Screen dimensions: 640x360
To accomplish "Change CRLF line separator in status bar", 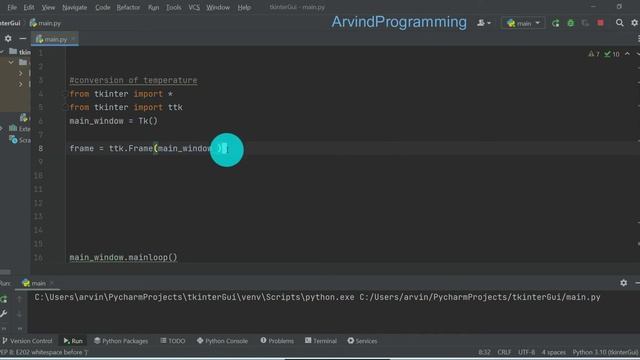I will (x=504, y=352).
